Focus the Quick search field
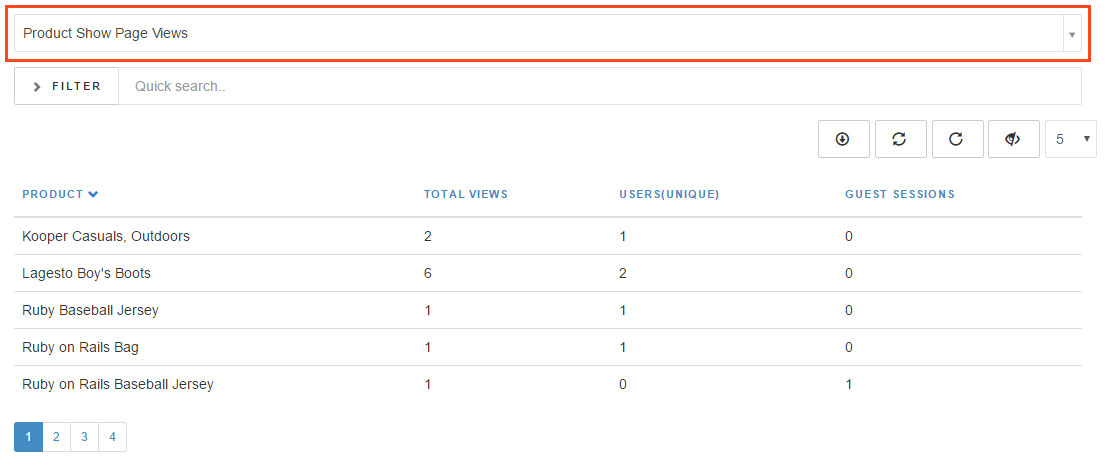 pyautogui.click(x=600, y=86)
